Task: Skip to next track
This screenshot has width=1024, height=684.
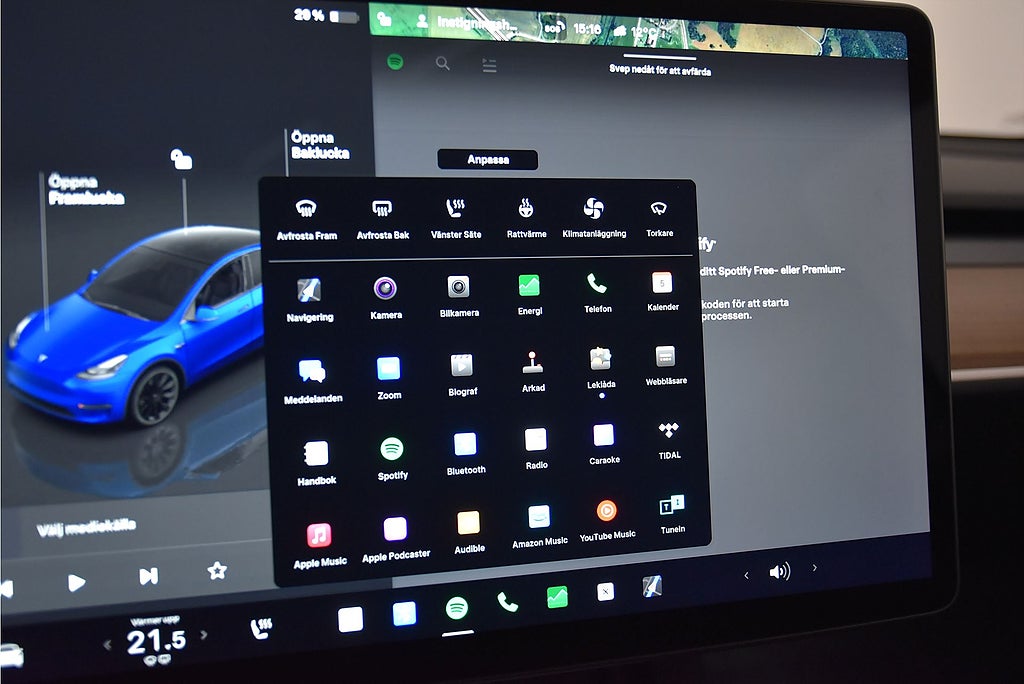Action: click(148, 576)
